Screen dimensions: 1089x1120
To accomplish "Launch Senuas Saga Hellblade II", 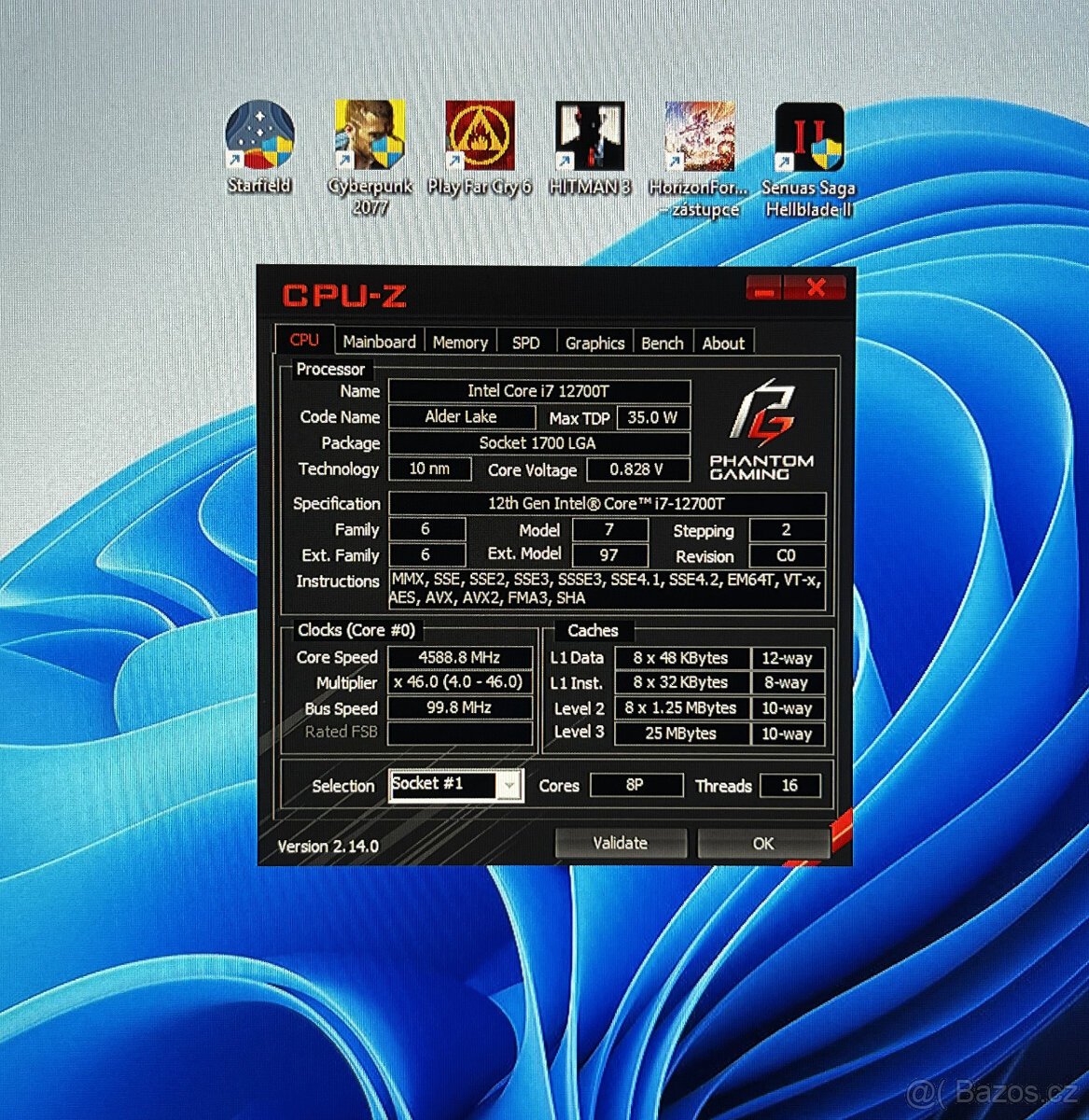I will point(810,135).
